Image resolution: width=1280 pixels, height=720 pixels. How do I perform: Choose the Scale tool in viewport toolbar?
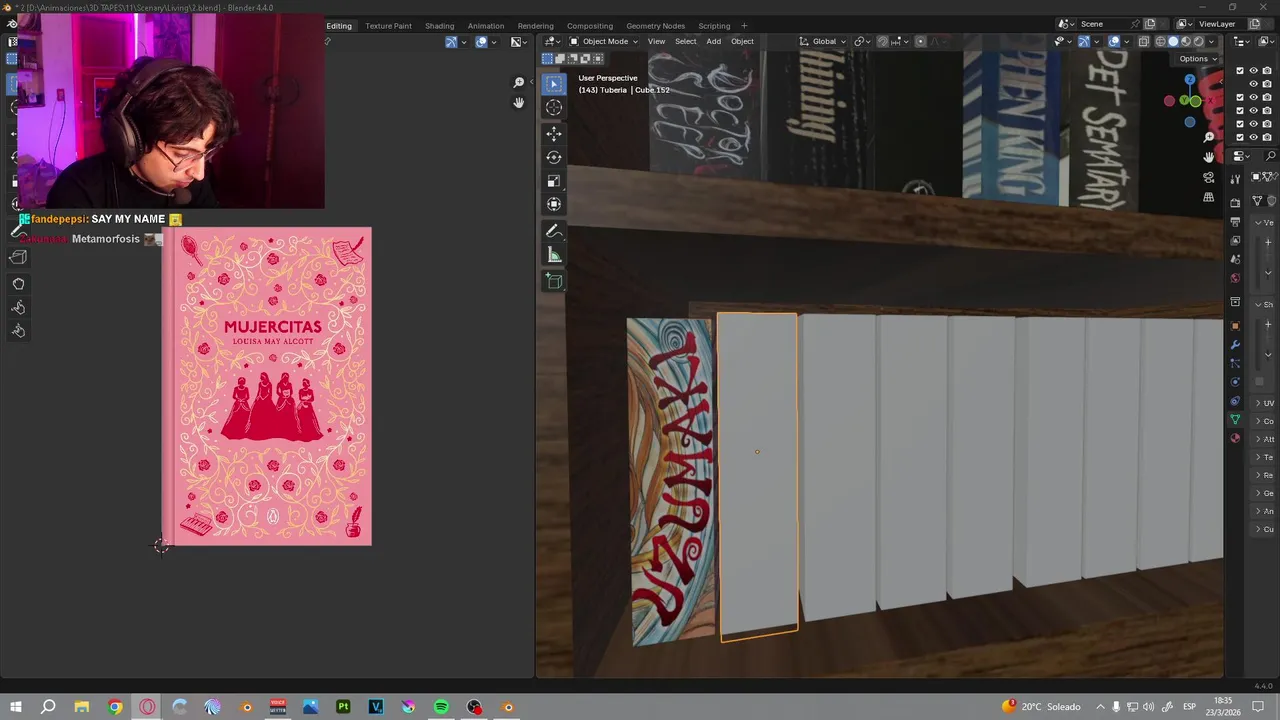pyautogui.click(x=554, y=181)
